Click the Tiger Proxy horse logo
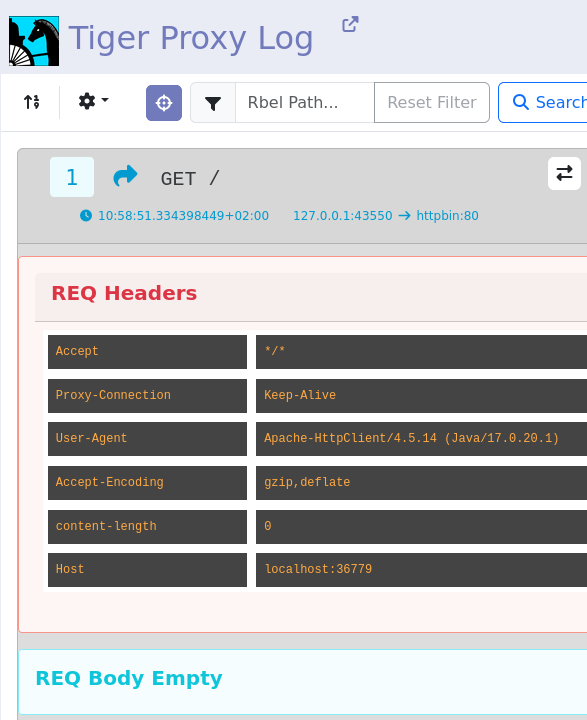This screenshot has height=720, width=587. point(34,41)
